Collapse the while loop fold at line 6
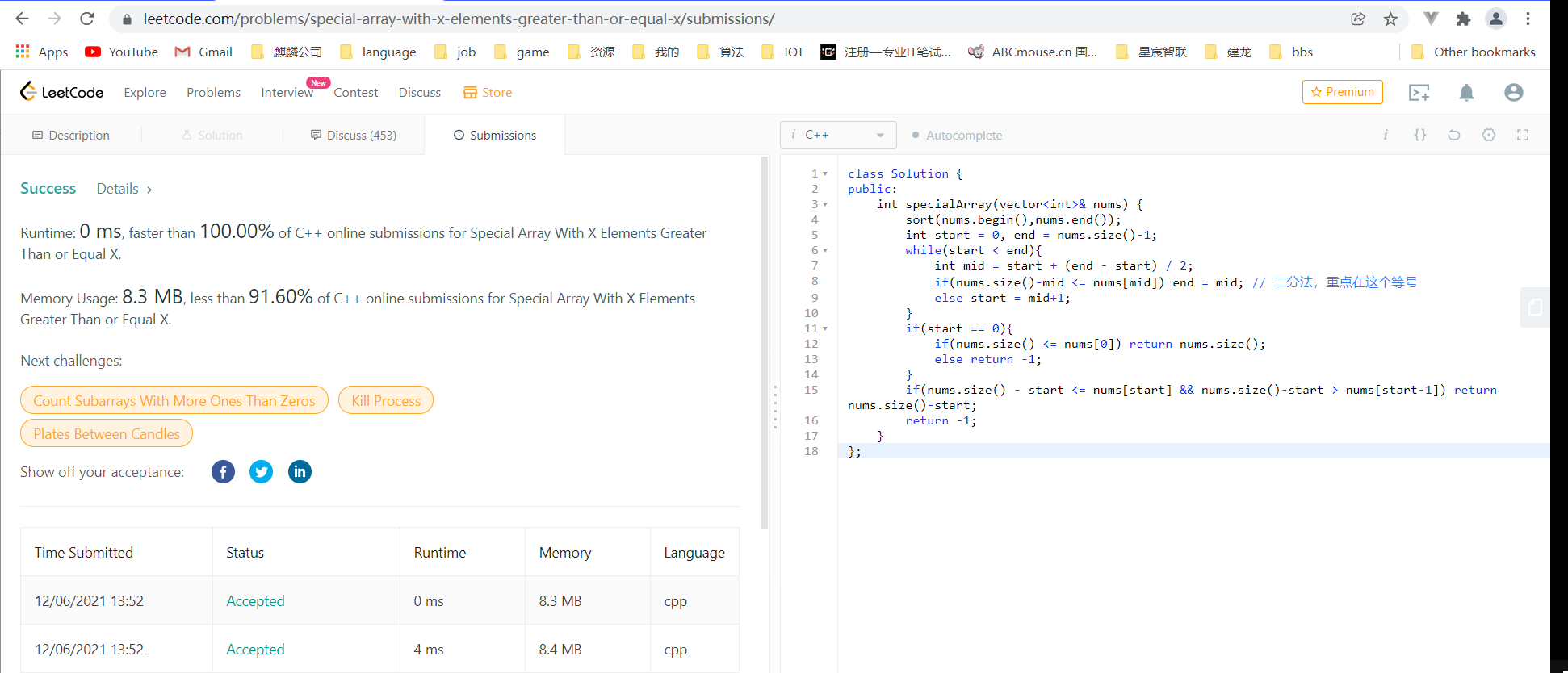Screen dimensions: 1568x673 pyautogui.click(x=825, y=250)
